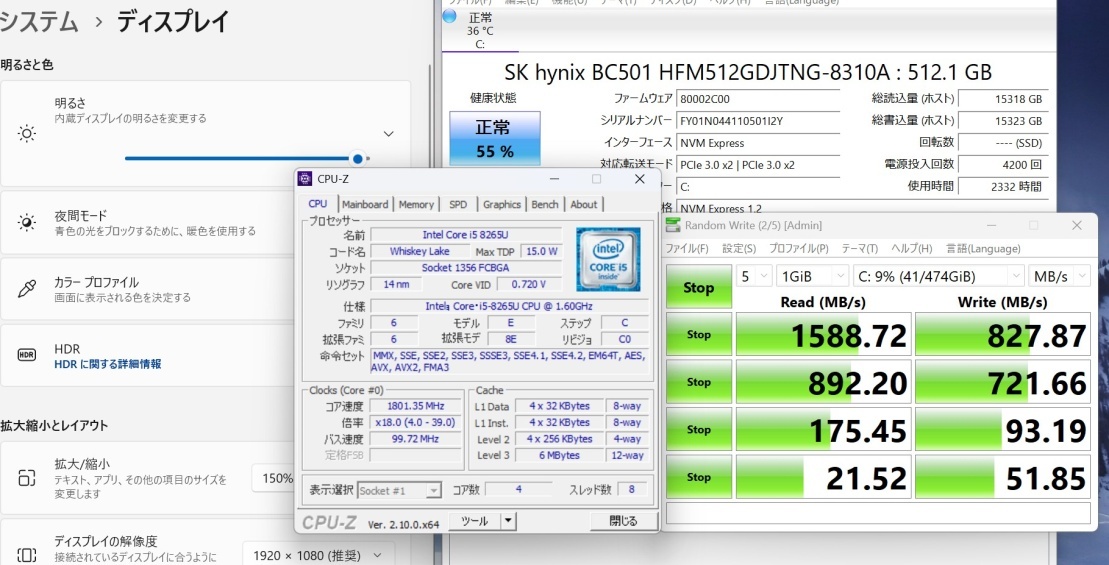Open the test count dropdown showing 5
This screenshot has width=1109, height=565.
point(754,276)
